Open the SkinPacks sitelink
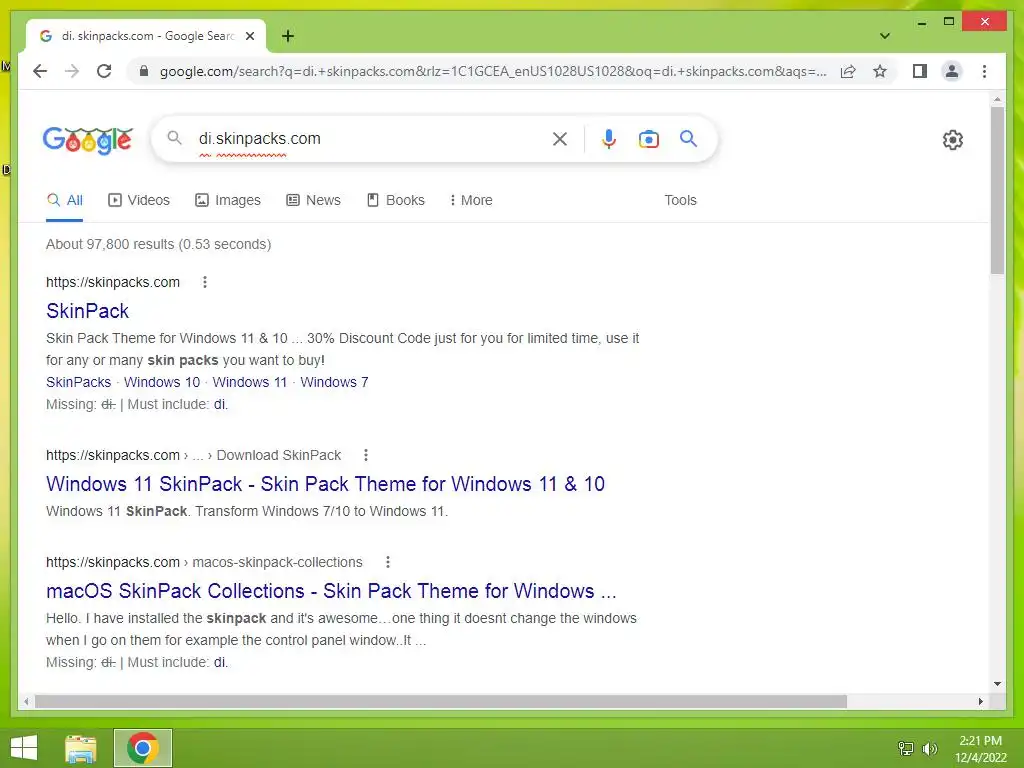 point(78,382)
